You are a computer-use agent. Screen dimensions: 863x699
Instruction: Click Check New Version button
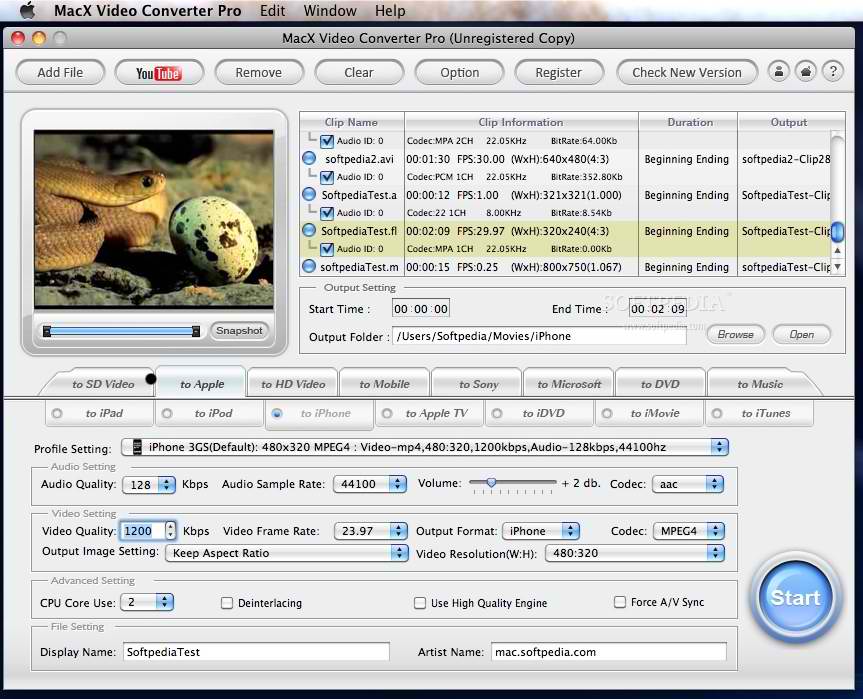point(687,73)
